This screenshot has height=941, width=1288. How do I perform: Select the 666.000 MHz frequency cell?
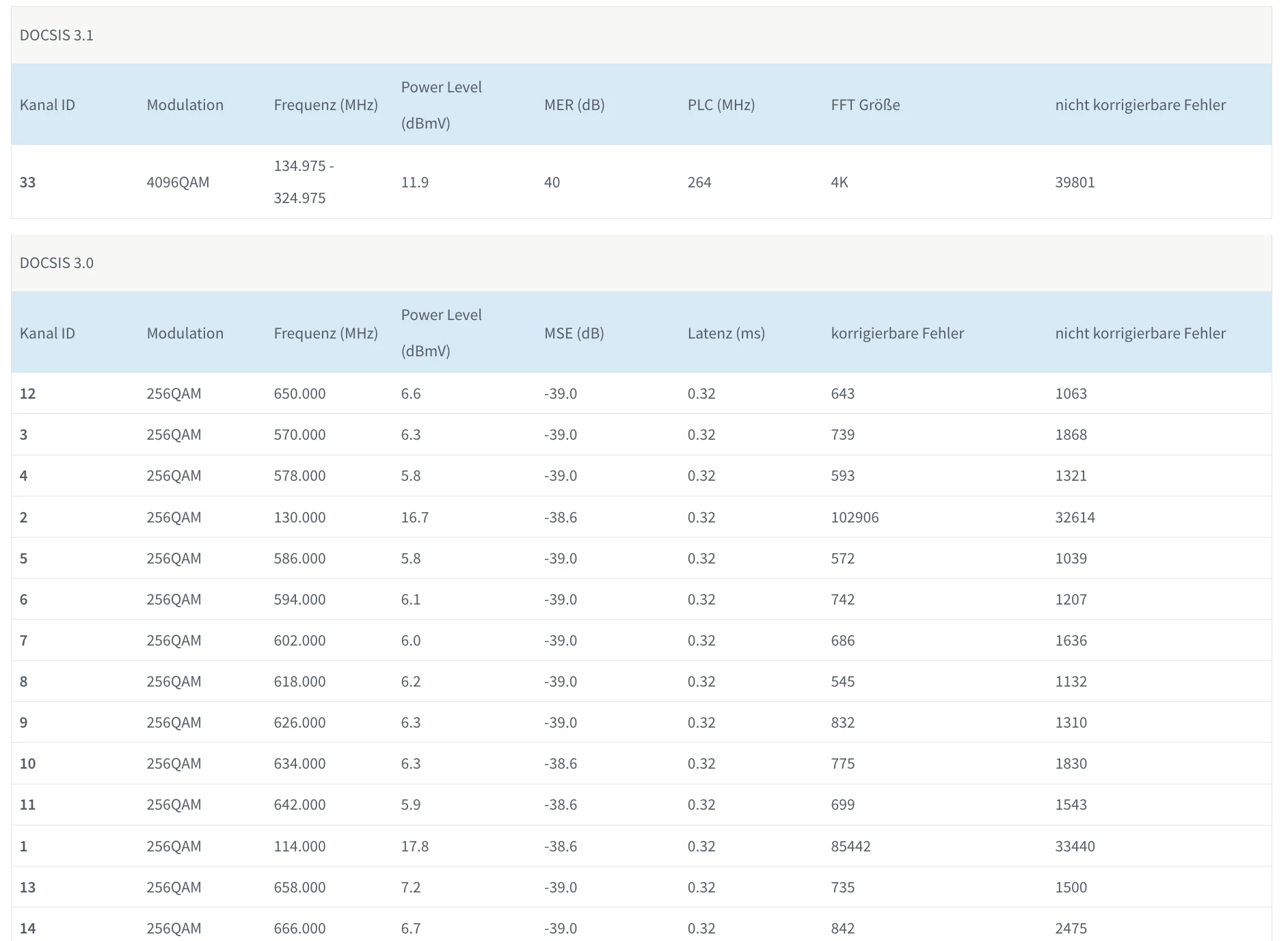pos(299,929)
